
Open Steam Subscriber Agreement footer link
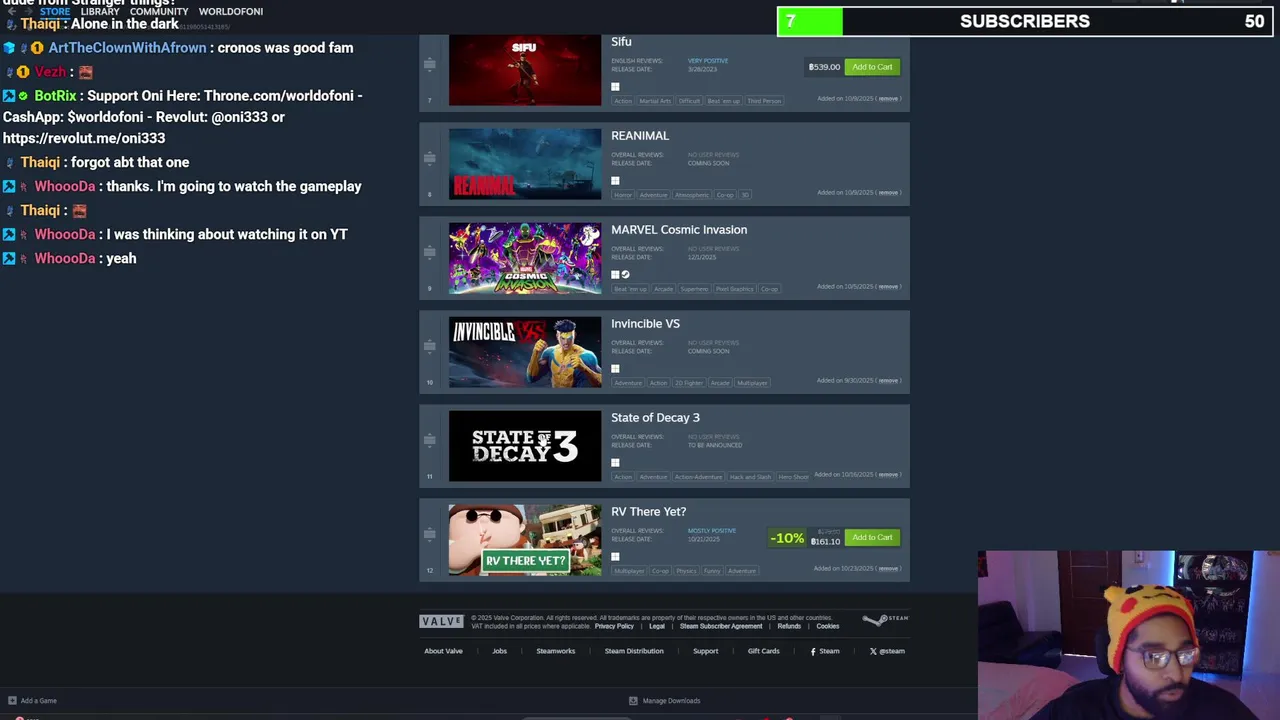(721, 626)
